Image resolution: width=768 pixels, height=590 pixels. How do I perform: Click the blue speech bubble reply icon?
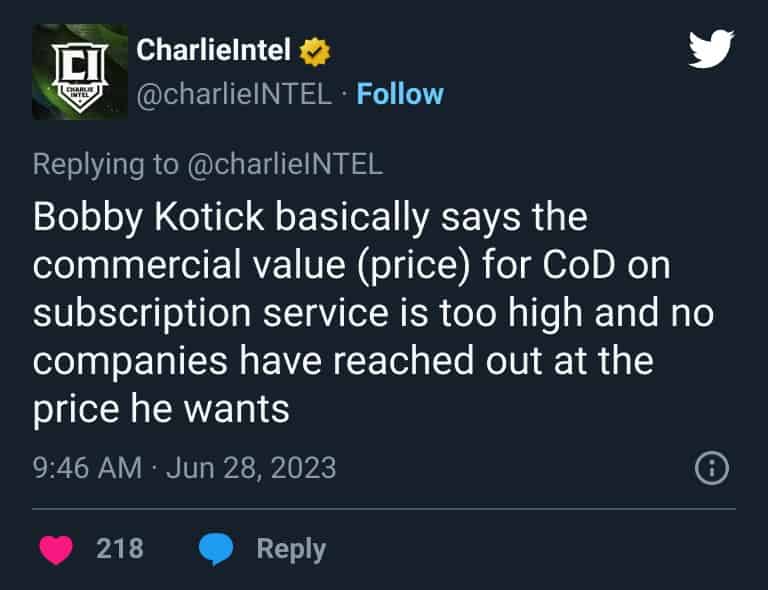coord(216,549)
